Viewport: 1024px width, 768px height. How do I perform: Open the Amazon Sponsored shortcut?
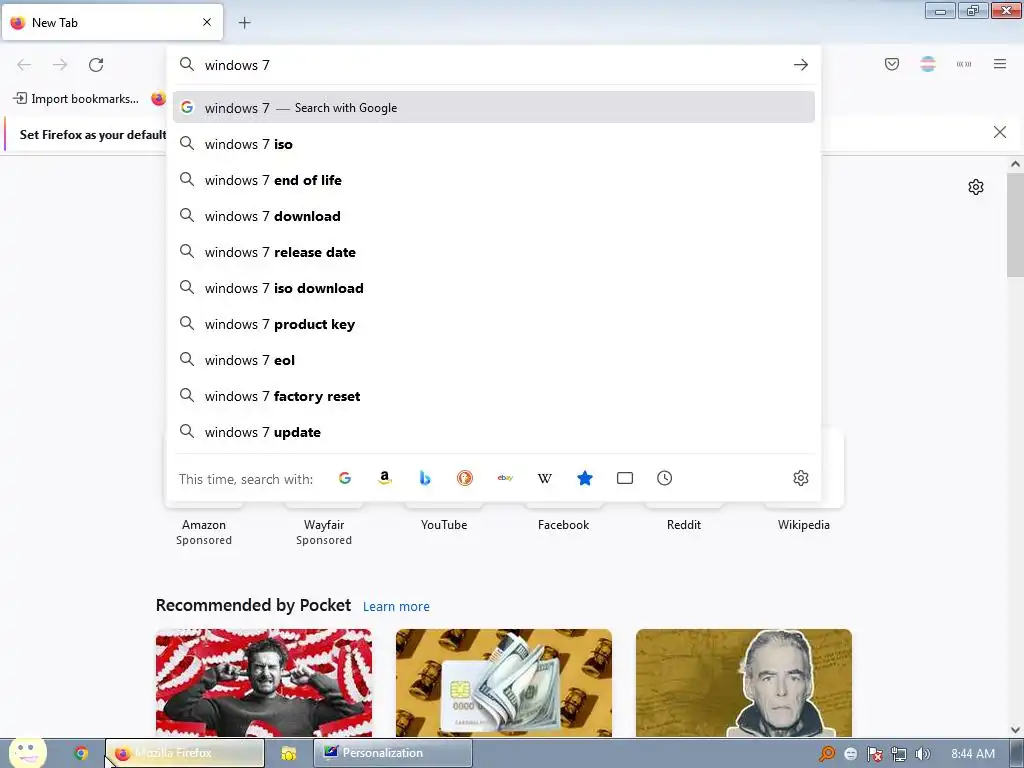tap(204, 524)
